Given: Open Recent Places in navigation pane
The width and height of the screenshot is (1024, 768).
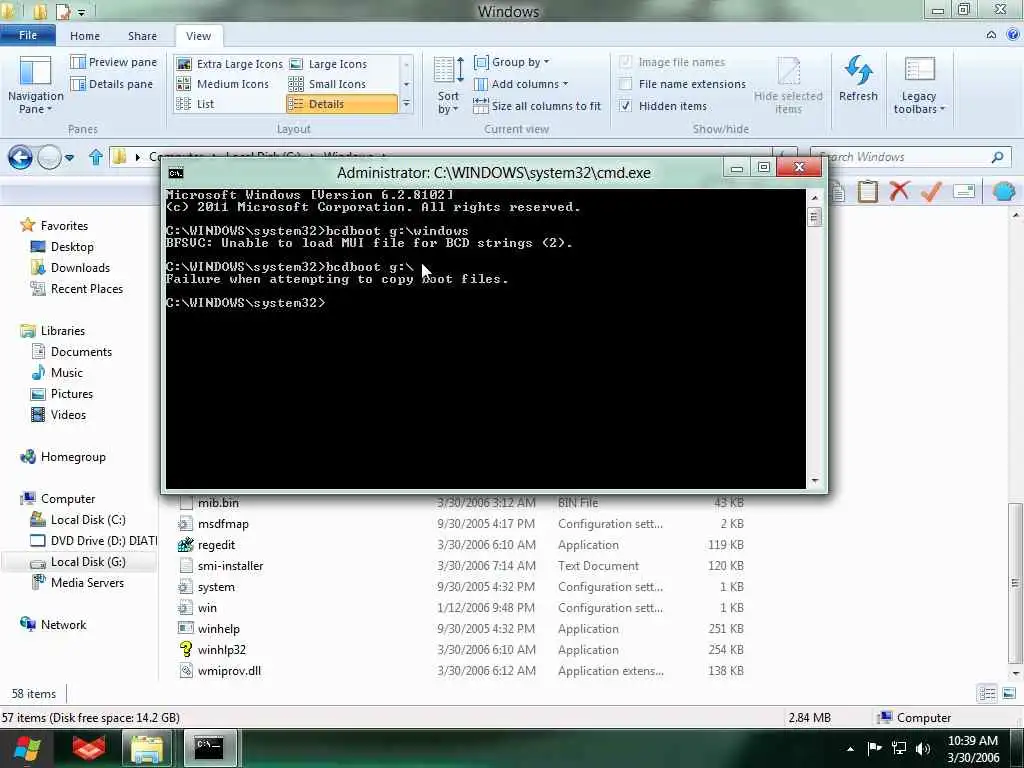Looking at the screenshot, I should [86, 289].
